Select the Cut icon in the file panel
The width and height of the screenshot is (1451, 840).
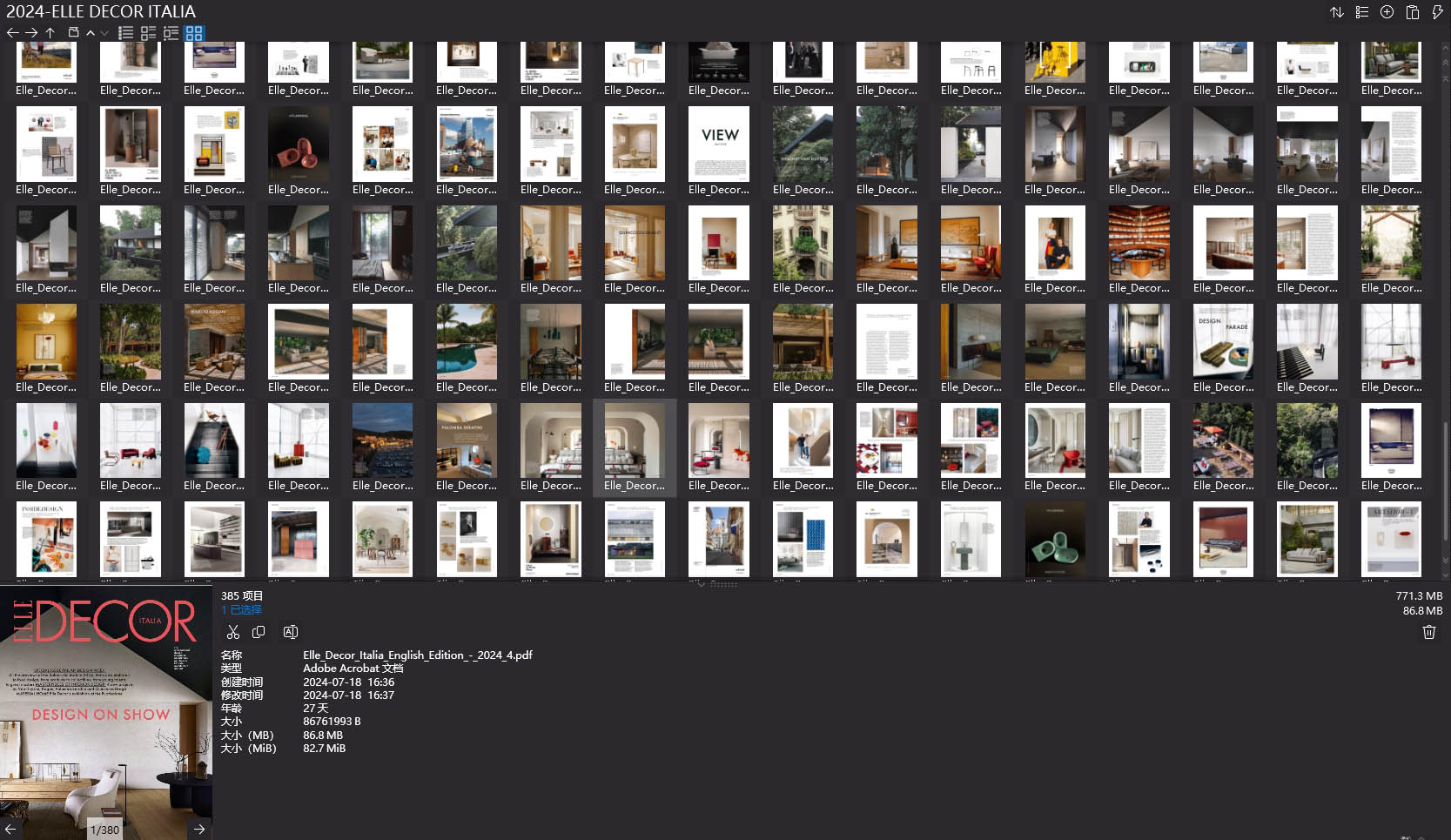(x=232, y=632)
